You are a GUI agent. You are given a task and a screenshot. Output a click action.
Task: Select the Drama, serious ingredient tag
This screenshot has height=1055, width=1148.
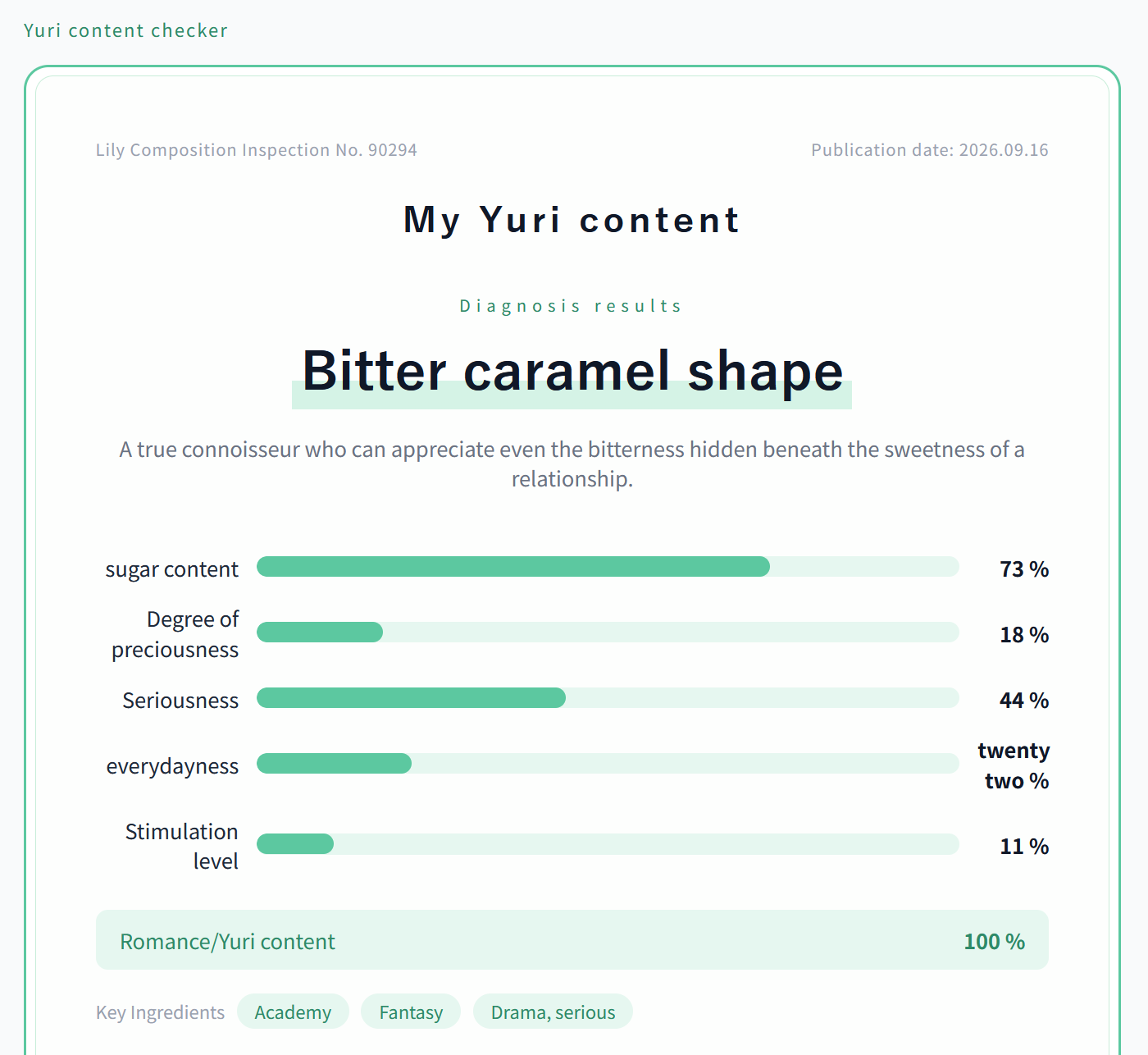[x=553, y=1012]
